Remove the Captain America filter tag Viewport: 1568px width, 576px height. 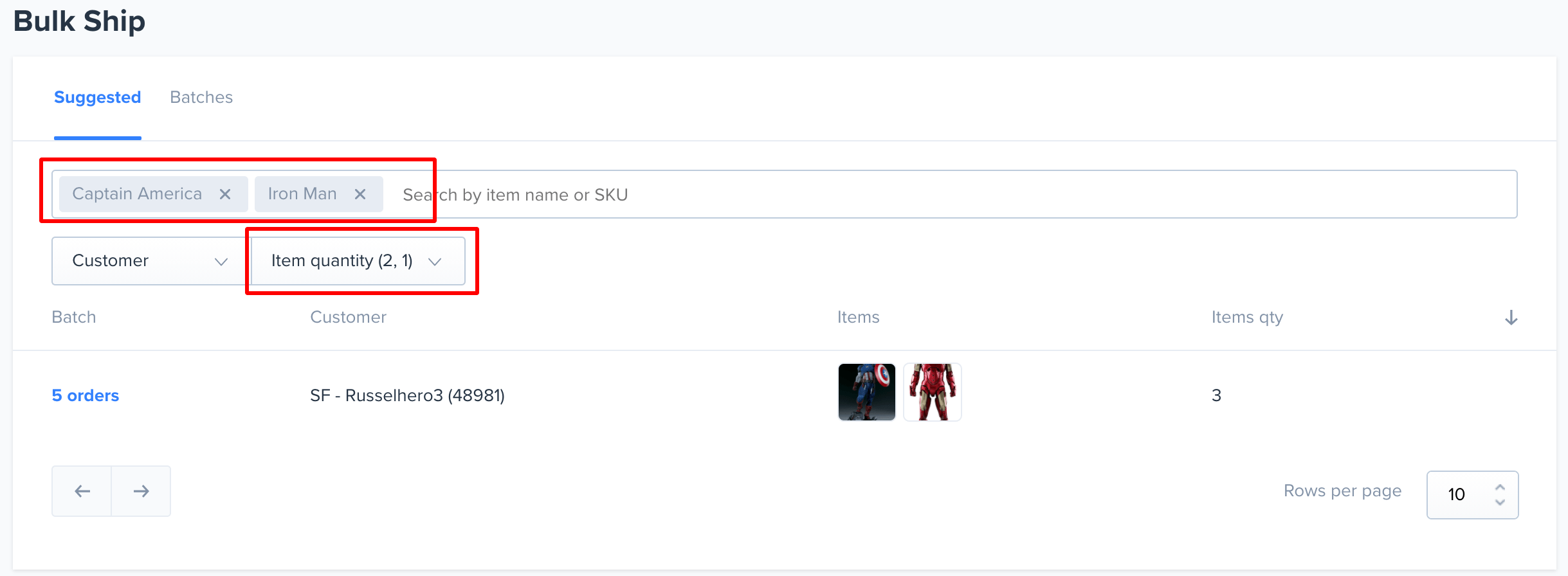point(225,194)
